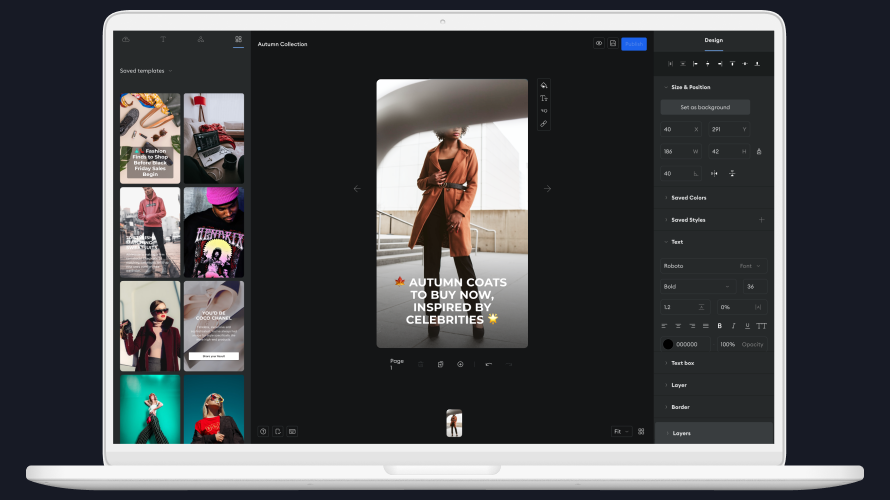The height and width of the screenshot is (500, 890).
Task: Switch to the Design tab
Action: [713, 40]
